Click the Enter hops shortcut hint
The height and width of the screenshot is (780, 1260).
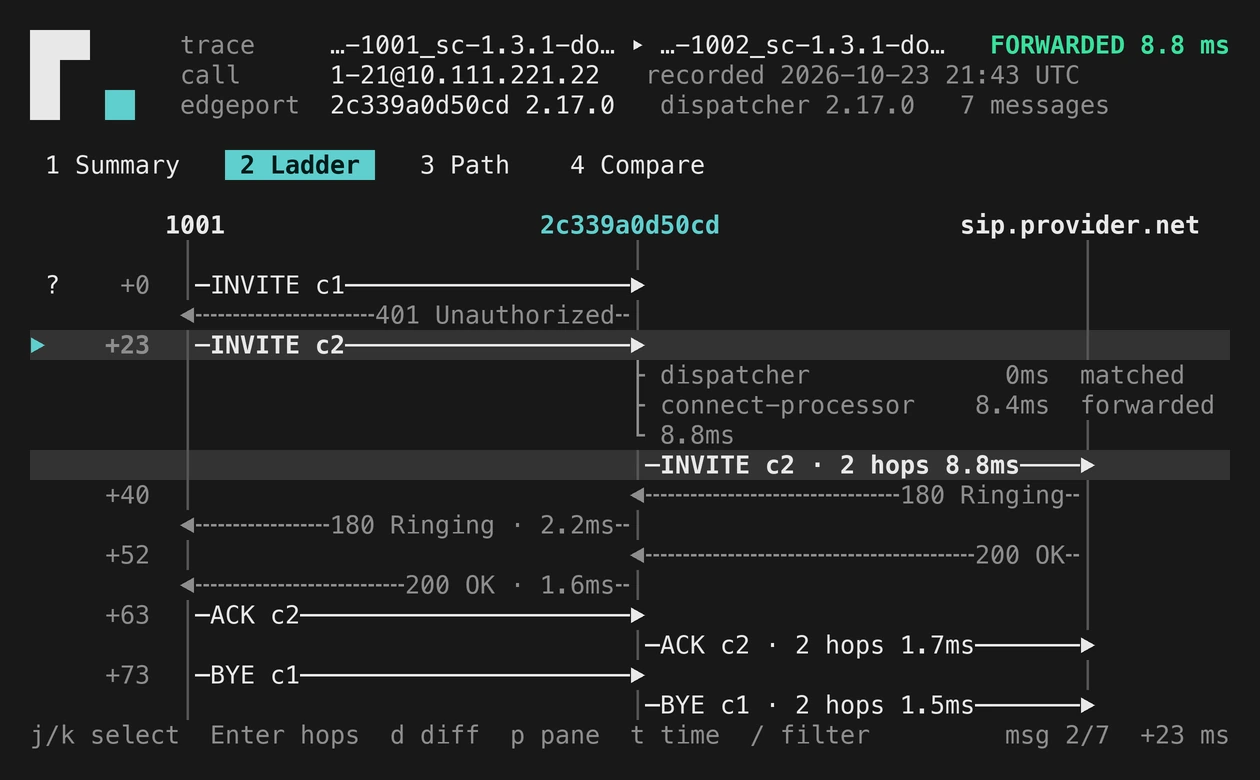285,735
